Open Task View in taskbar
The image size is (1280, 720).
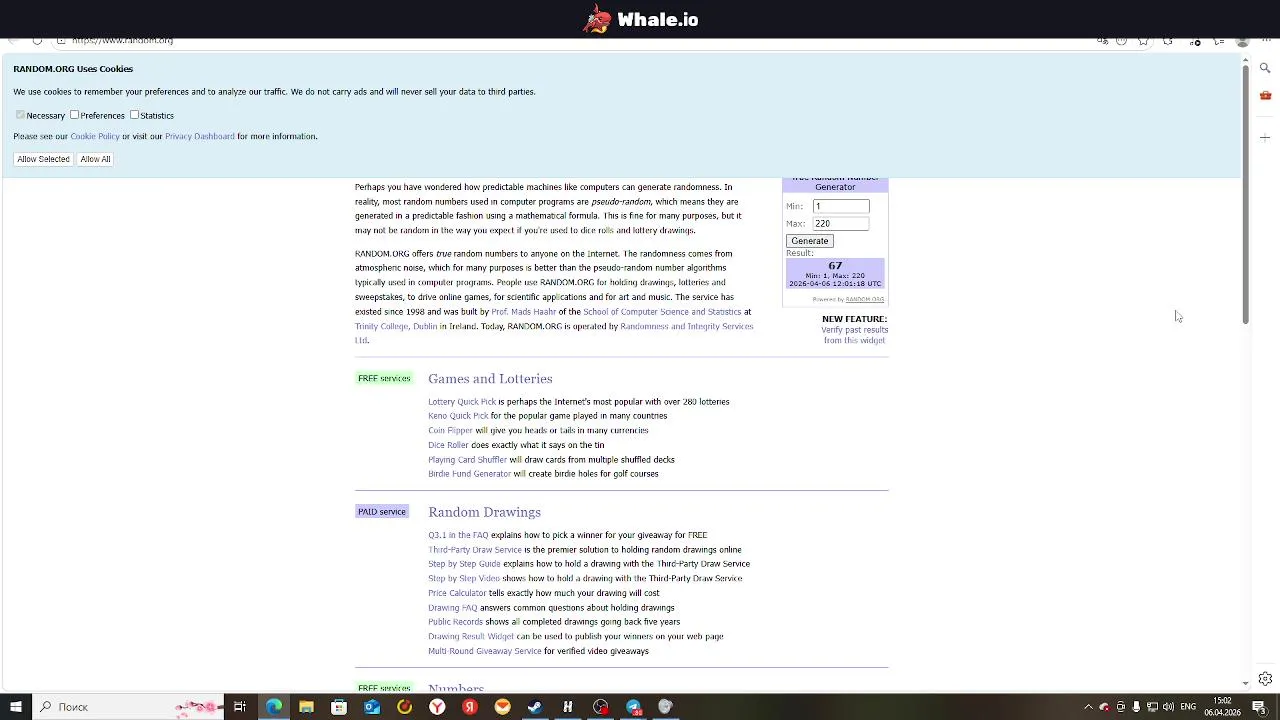pos(240,707)
